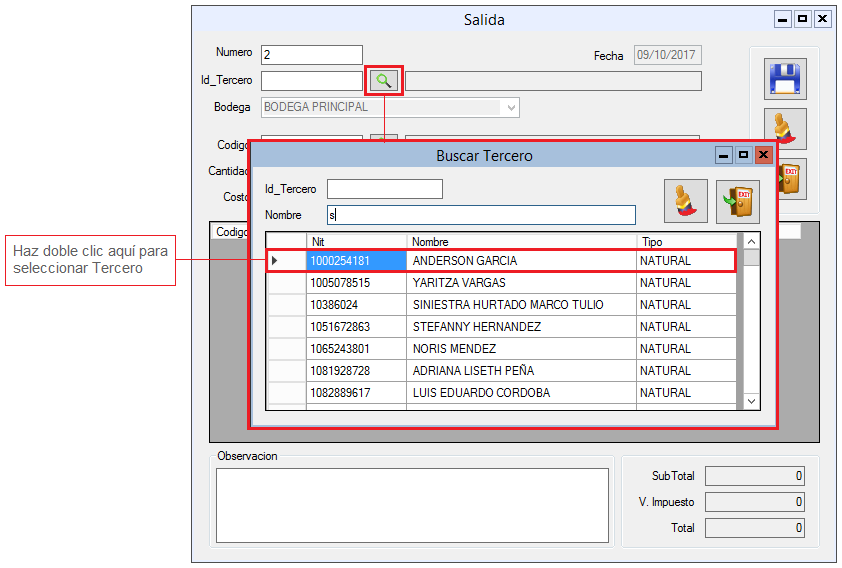
Task: Sort results by Nombre column header
Action: coord(521,241)
